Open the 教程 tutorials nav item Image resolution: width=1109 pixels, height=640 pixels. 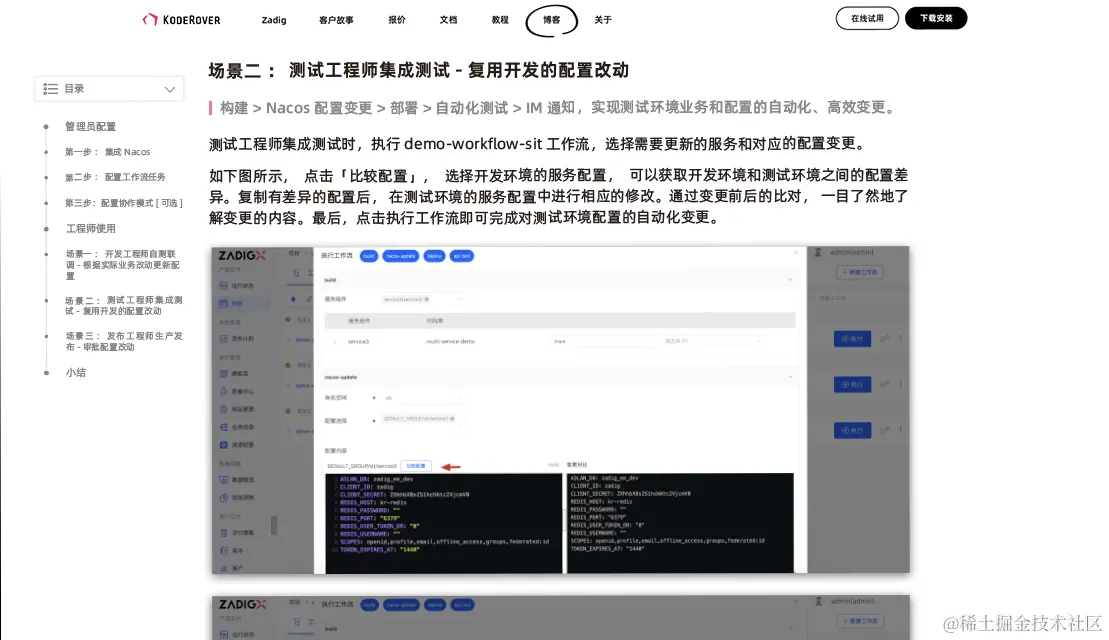click(500, 20)
